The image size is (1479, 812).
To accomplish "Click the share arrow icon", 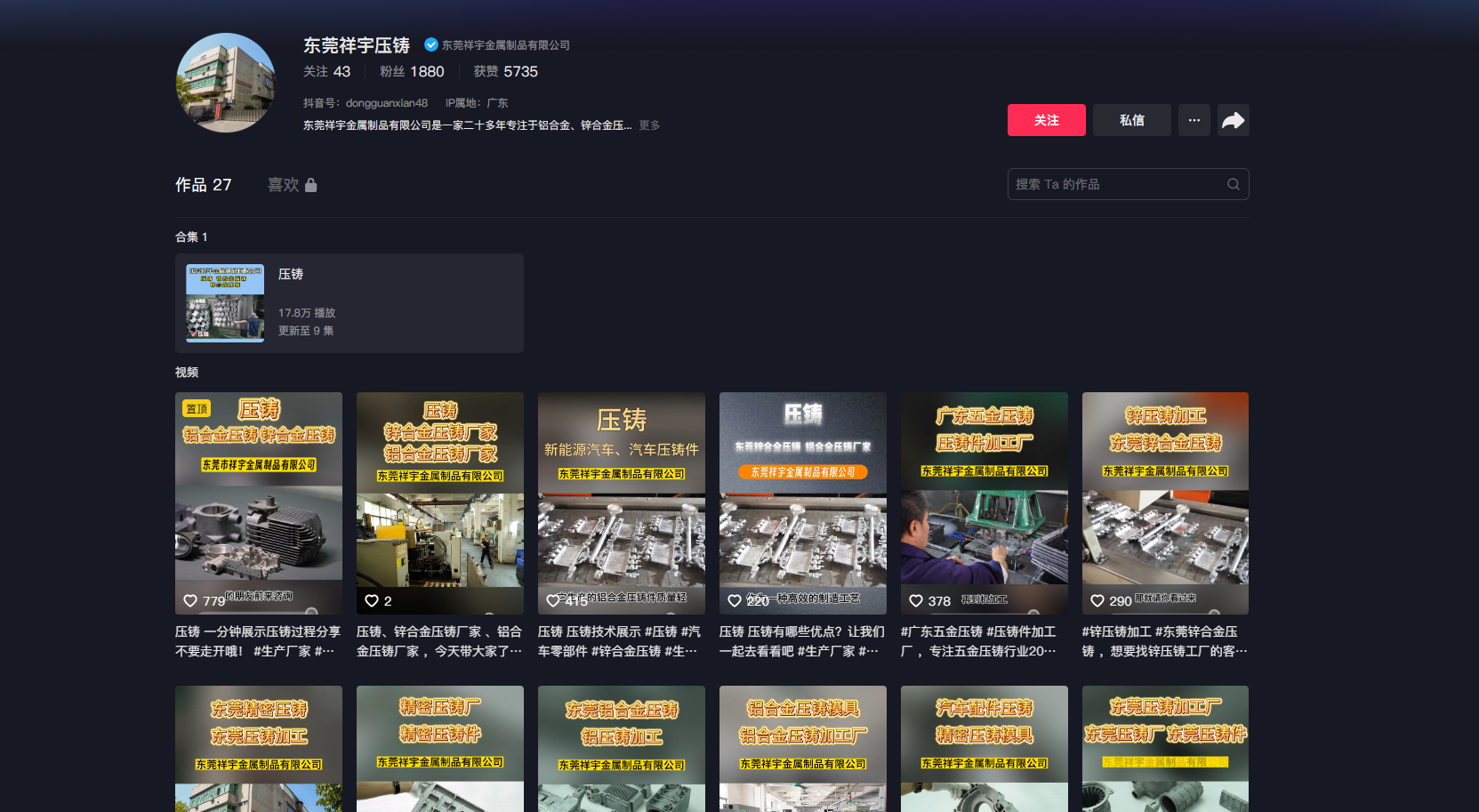I will pyautogui.click(x=1233, y=120).
